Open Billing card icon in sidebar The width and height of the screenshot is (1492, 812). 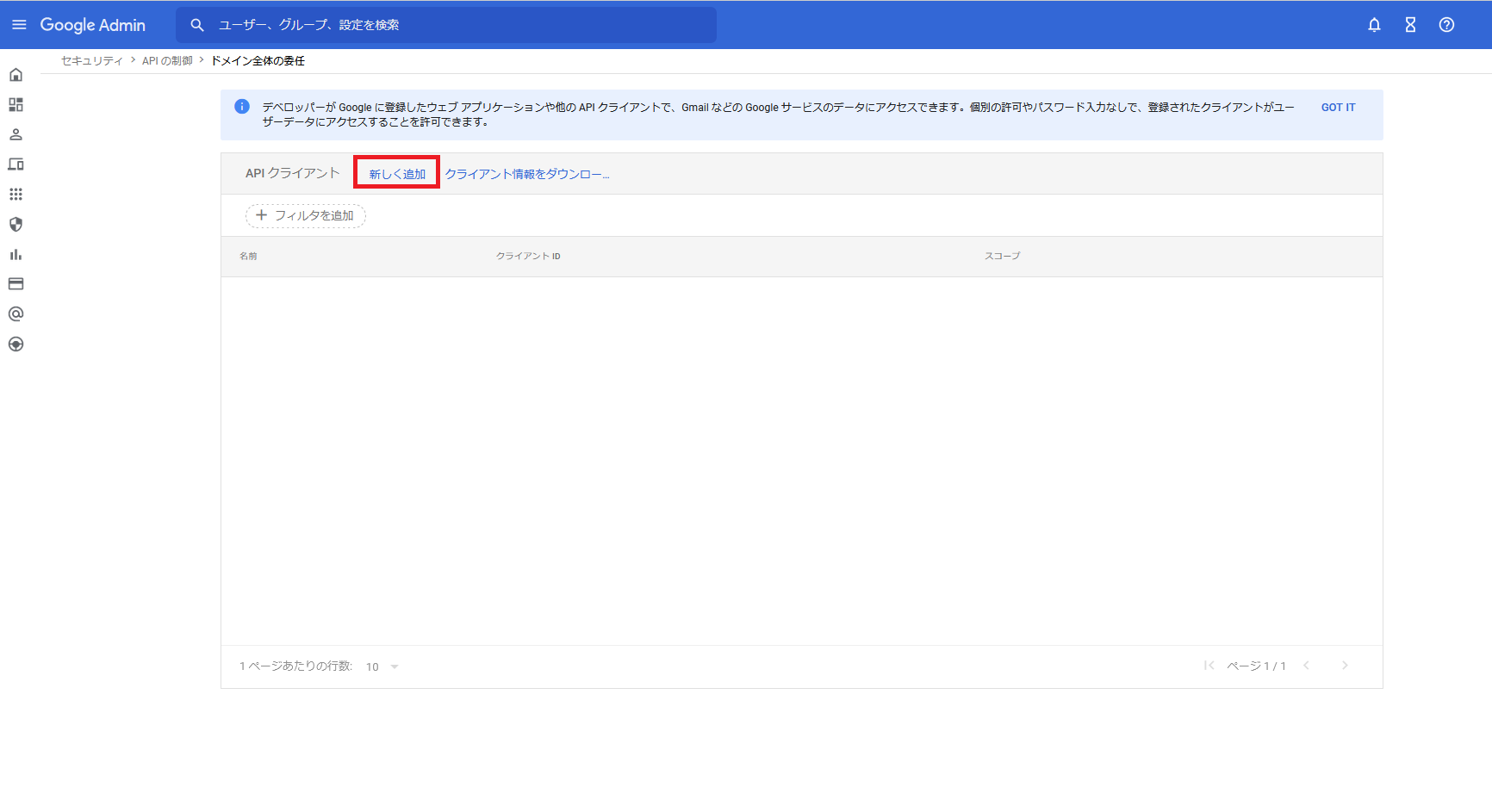pos(16,284)
